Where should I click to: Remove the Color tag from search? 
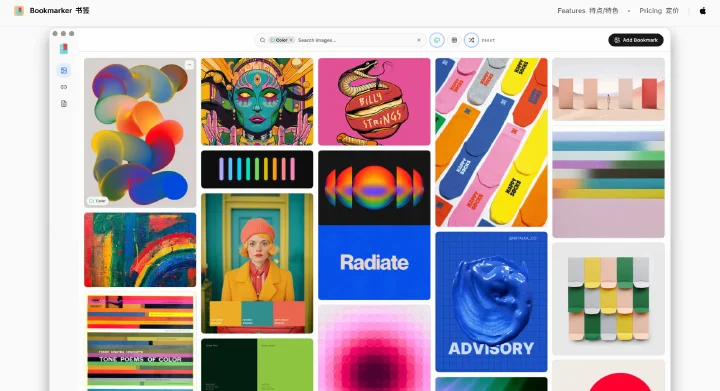pos(291,40)
